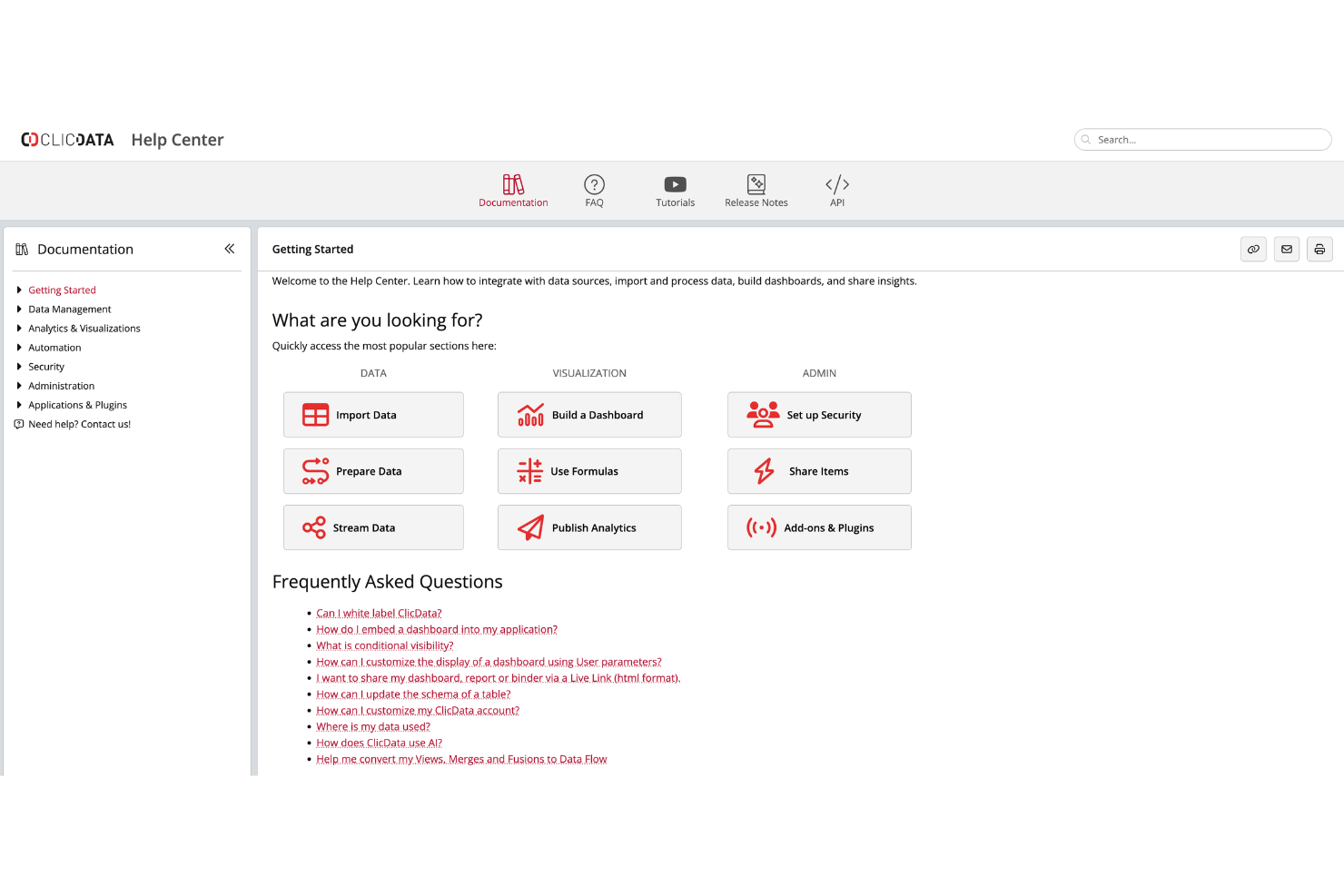The image size is (1344, 896).
Task: Click the ClicData logo
Action: (x=67, y=140)
